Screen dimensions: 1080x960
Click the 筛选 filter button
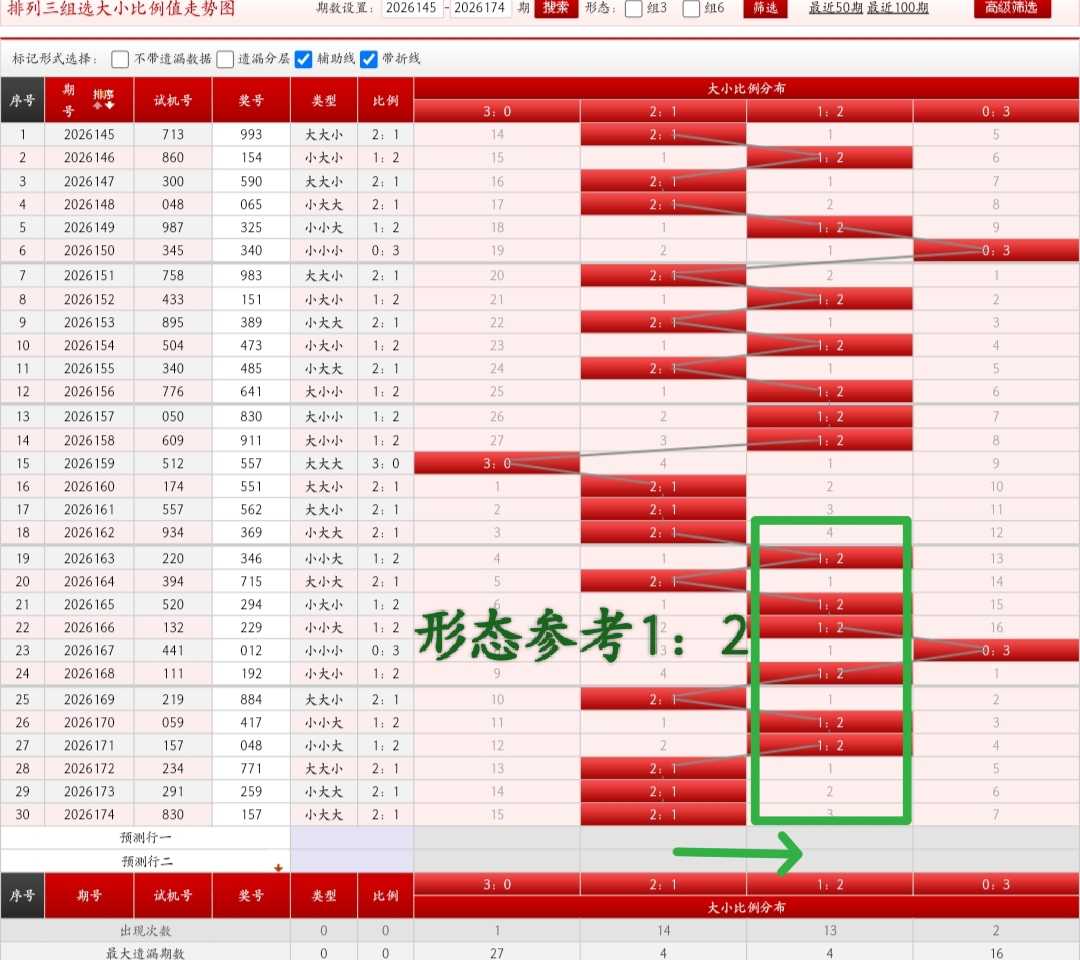click(765, 8)
